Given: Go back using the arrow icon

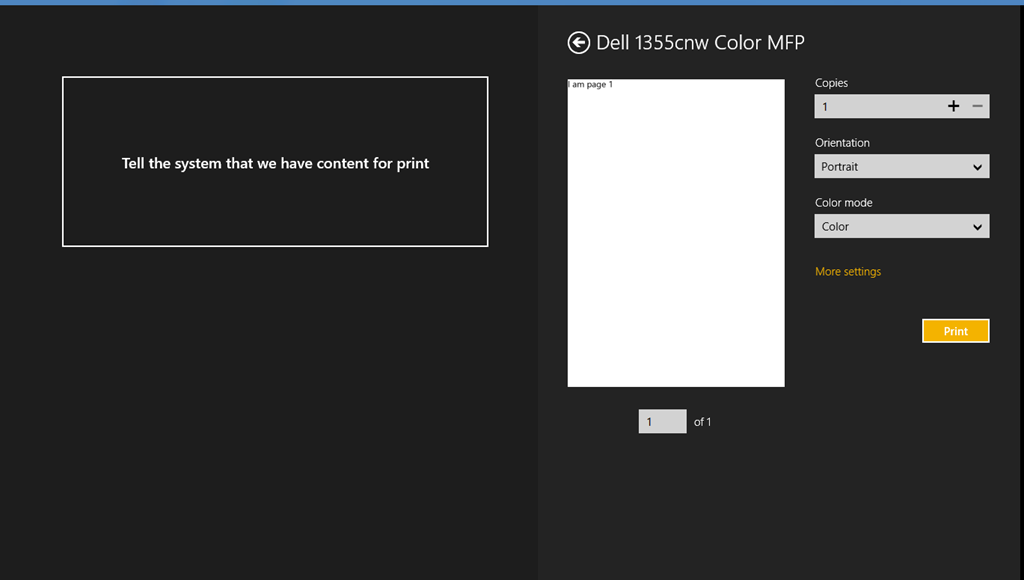Looking at the screenshot, I should point(578,43).
